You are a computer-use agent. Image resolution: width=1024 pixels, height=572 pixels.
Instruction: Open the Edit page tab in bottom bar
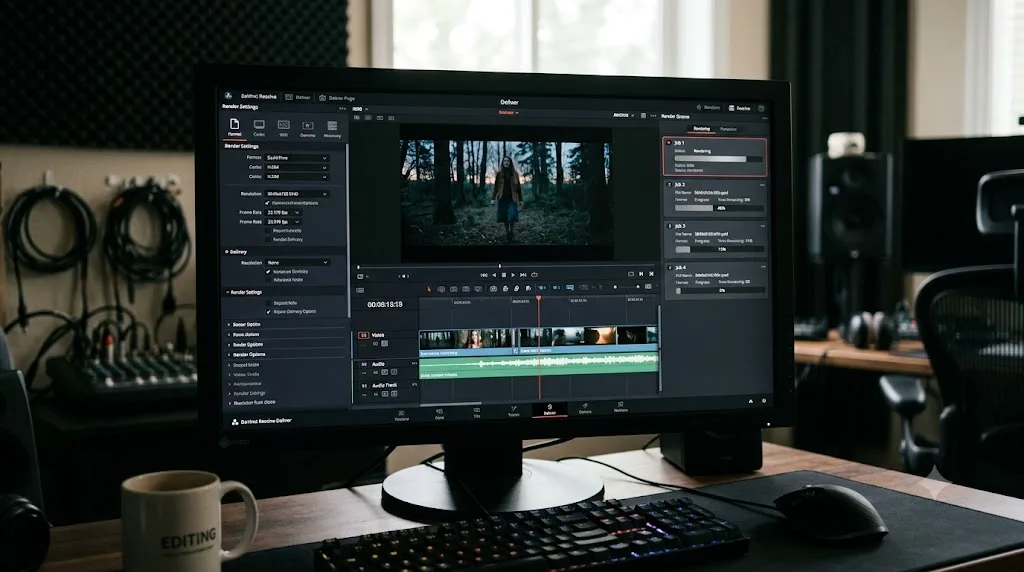(477, 413)
